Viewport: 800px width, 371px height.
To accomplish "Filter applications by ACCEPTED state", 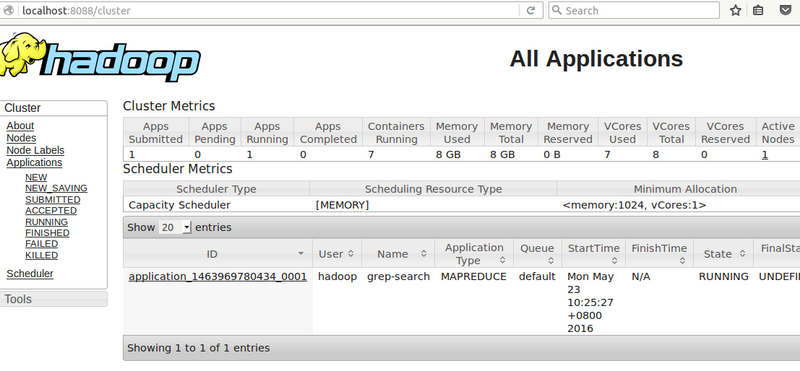I will 51,210.
